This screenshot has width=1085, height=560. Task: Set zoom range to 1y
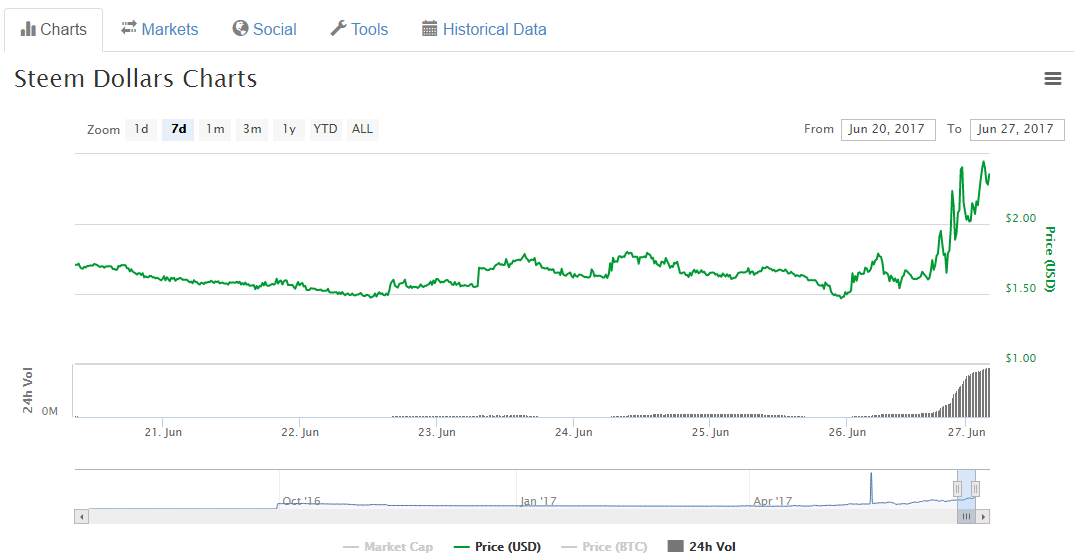pos(289,129)
